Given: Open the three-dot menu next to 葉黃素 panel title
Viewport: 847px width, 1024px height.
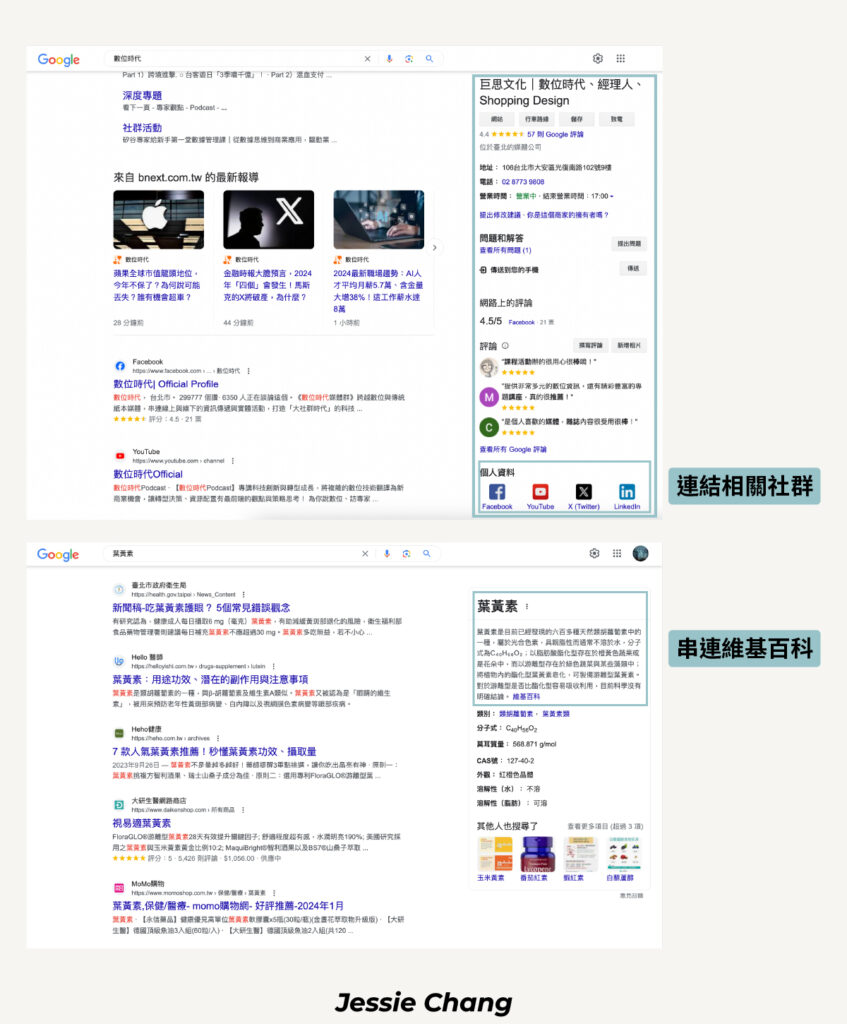Looking at the screenshot, I should pyautogui.click(x=527, y=607).
